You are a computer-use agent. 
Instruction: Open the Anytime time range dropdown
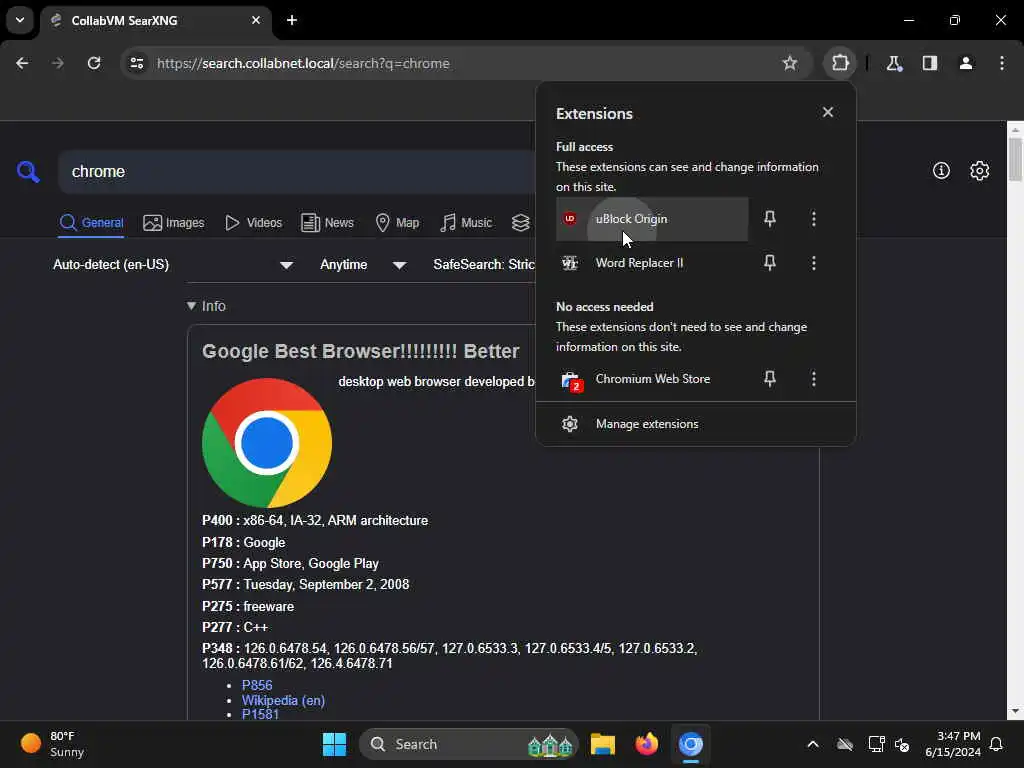tap(363, 264)
